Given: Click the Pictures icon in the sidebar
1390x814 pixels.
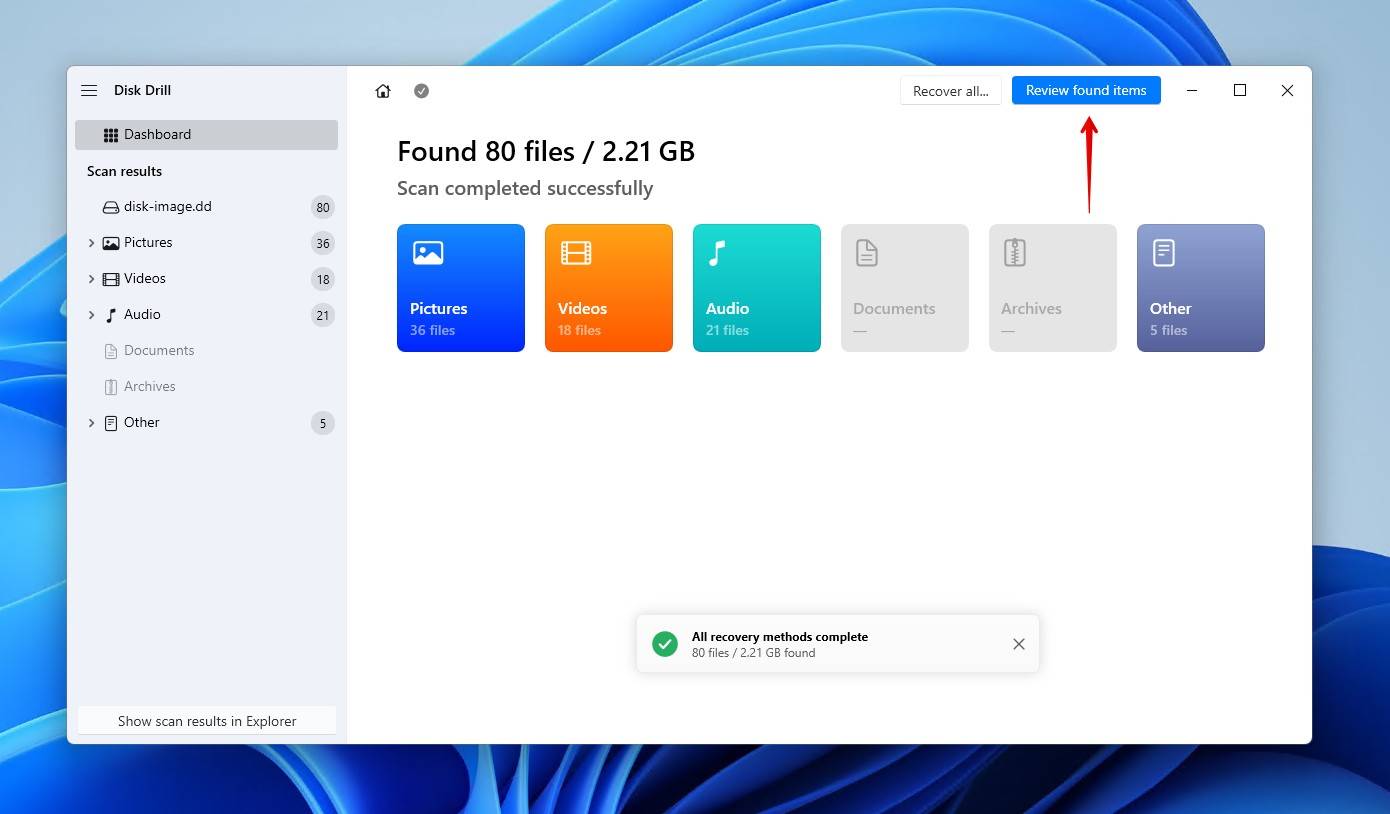Looking at the screenshot, I should pyautogui.click(x=111, y=243).
